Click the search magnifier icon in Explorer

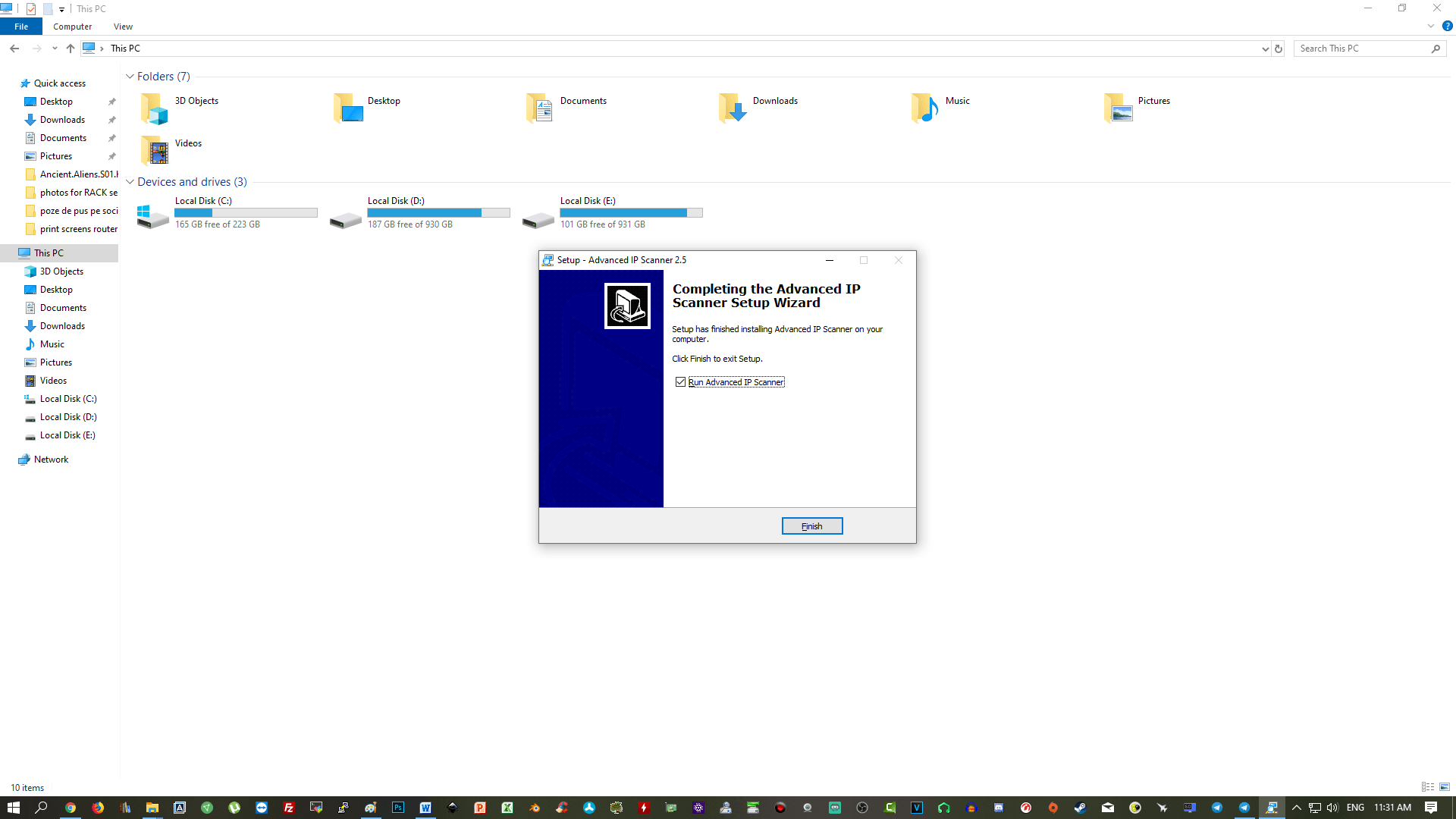click(x=1436, y=49)
